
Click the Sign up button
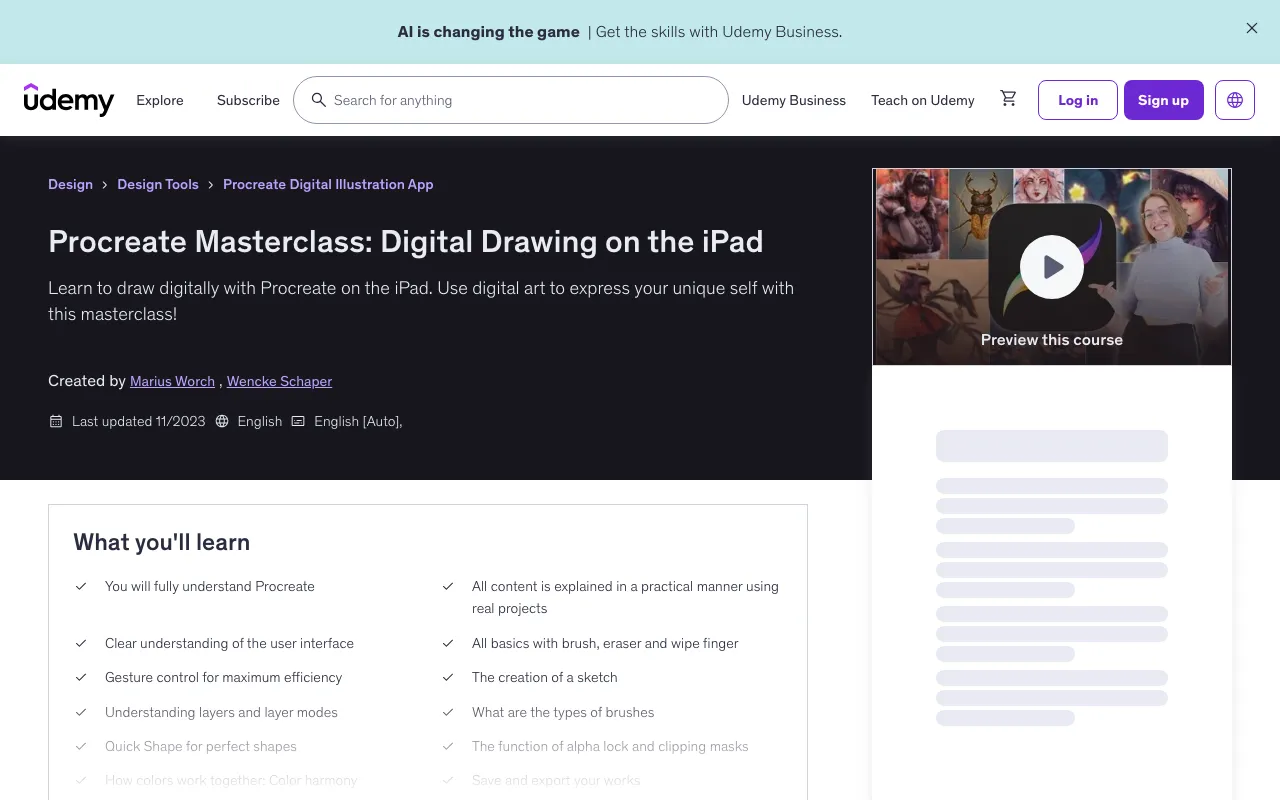point(1163,100)
